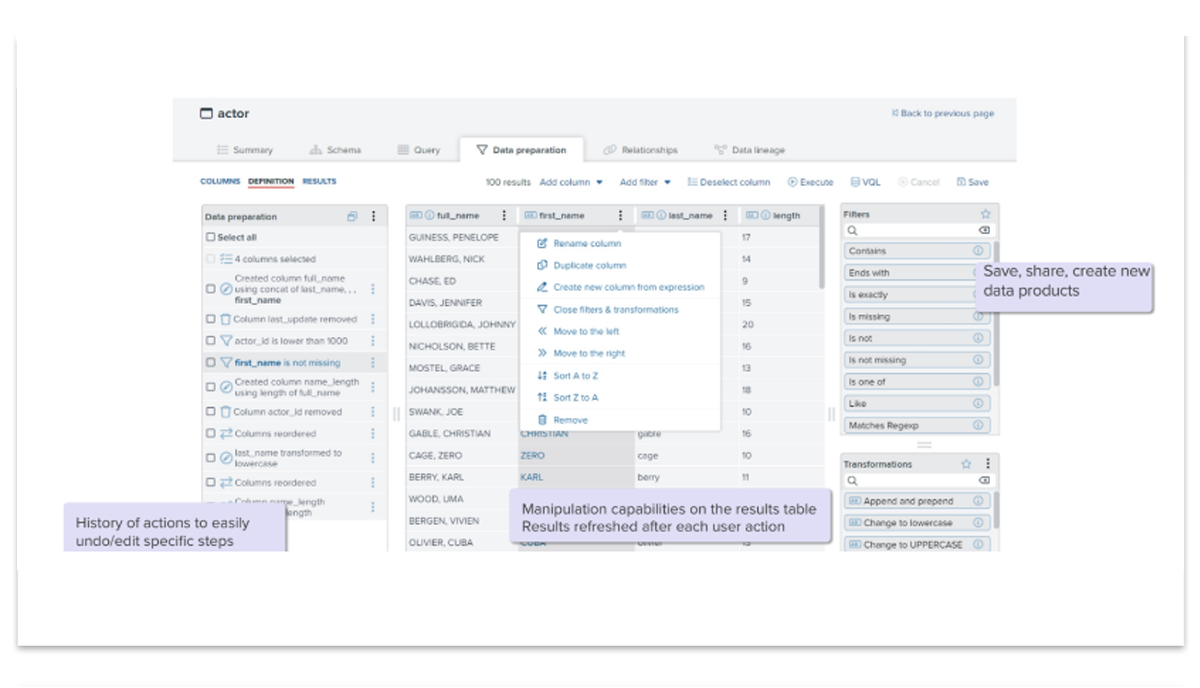Check the Select all checkbox
The width and height of the screenshot is (1200, 688).
point(211,237)
